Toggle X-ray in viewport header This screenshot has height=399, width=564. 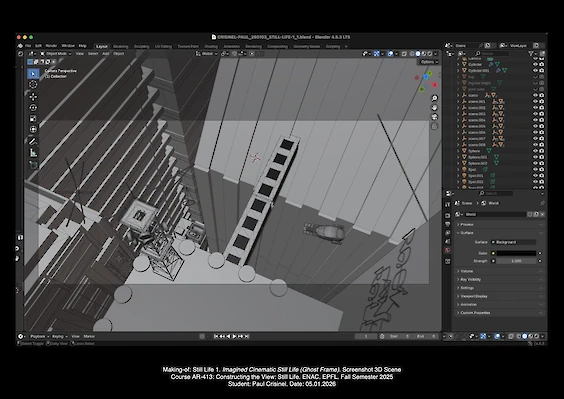click(x=404, y=54)
